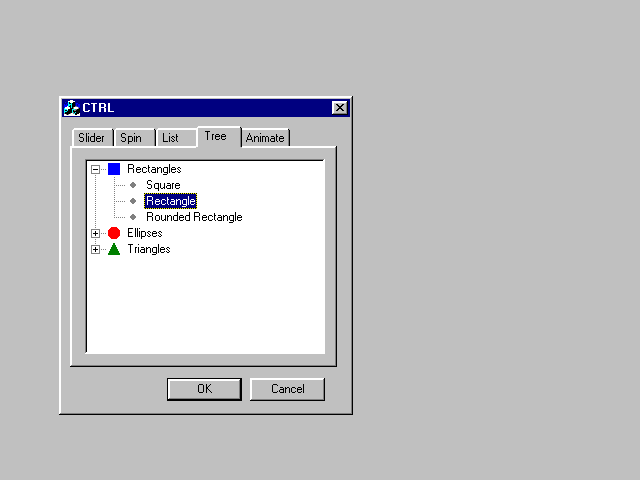Switch to the Animate tab
The width and height of the screenshot is (640, 480).
click(265, 138)
